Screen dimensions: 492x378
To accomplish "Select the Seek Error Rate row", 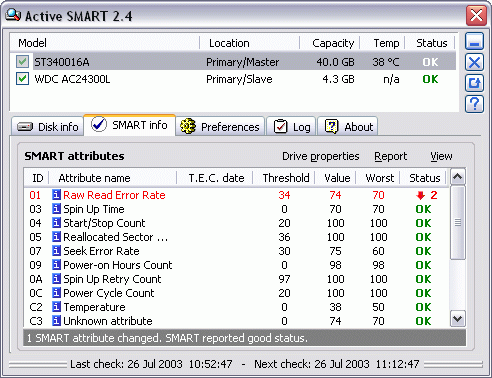I will point(237,251).
